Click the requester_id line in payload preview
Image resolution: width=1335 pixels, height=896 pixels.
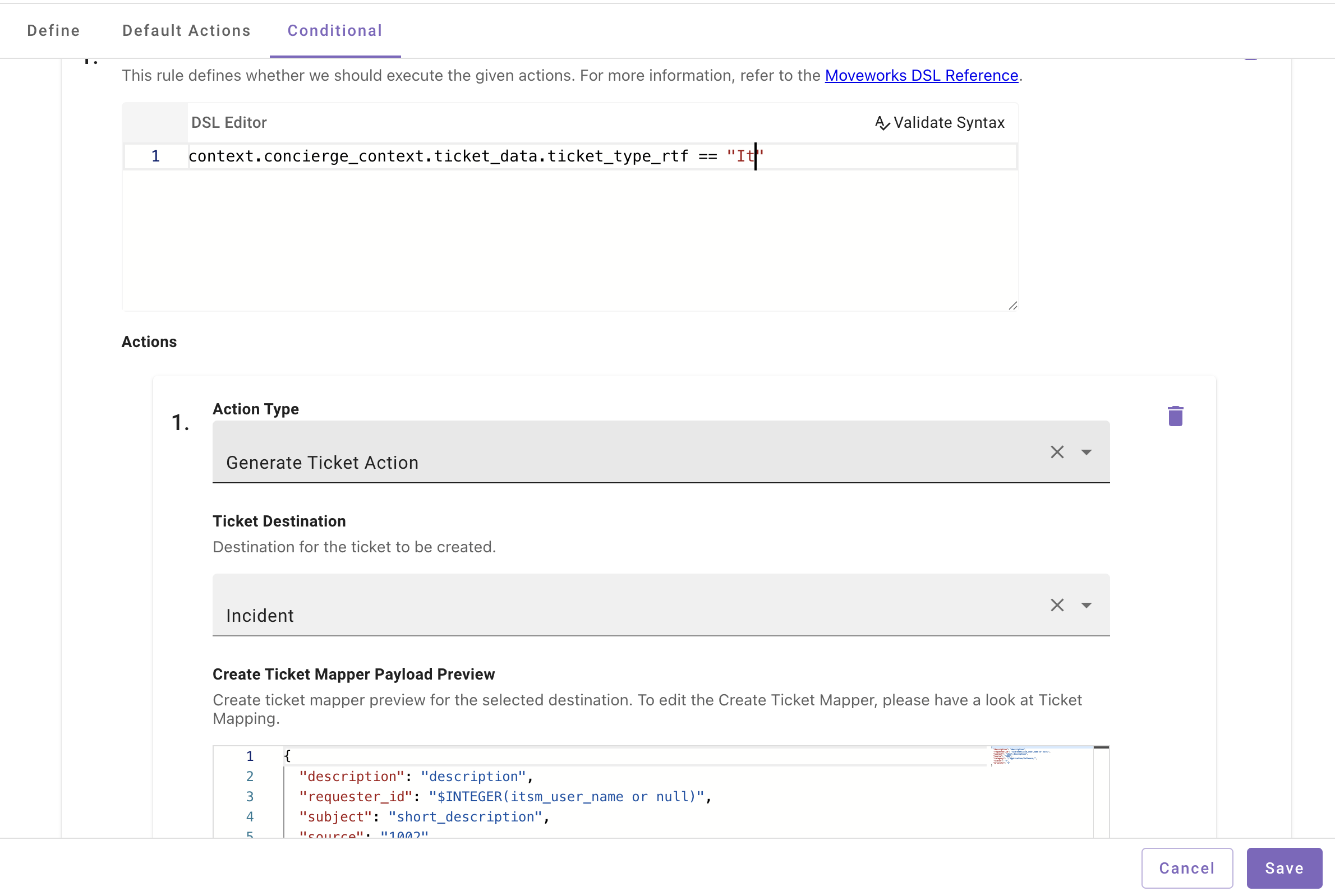503,797
